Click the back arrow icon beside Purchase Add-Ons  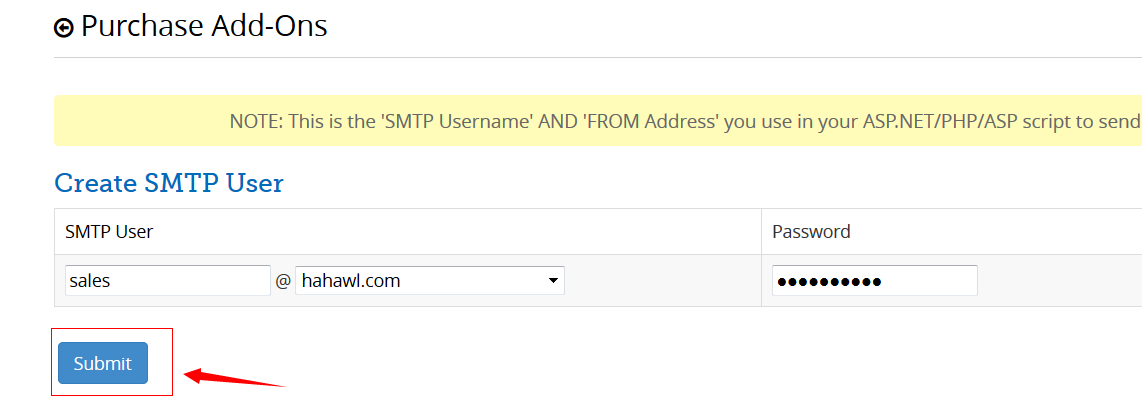(x=64, y=28)
